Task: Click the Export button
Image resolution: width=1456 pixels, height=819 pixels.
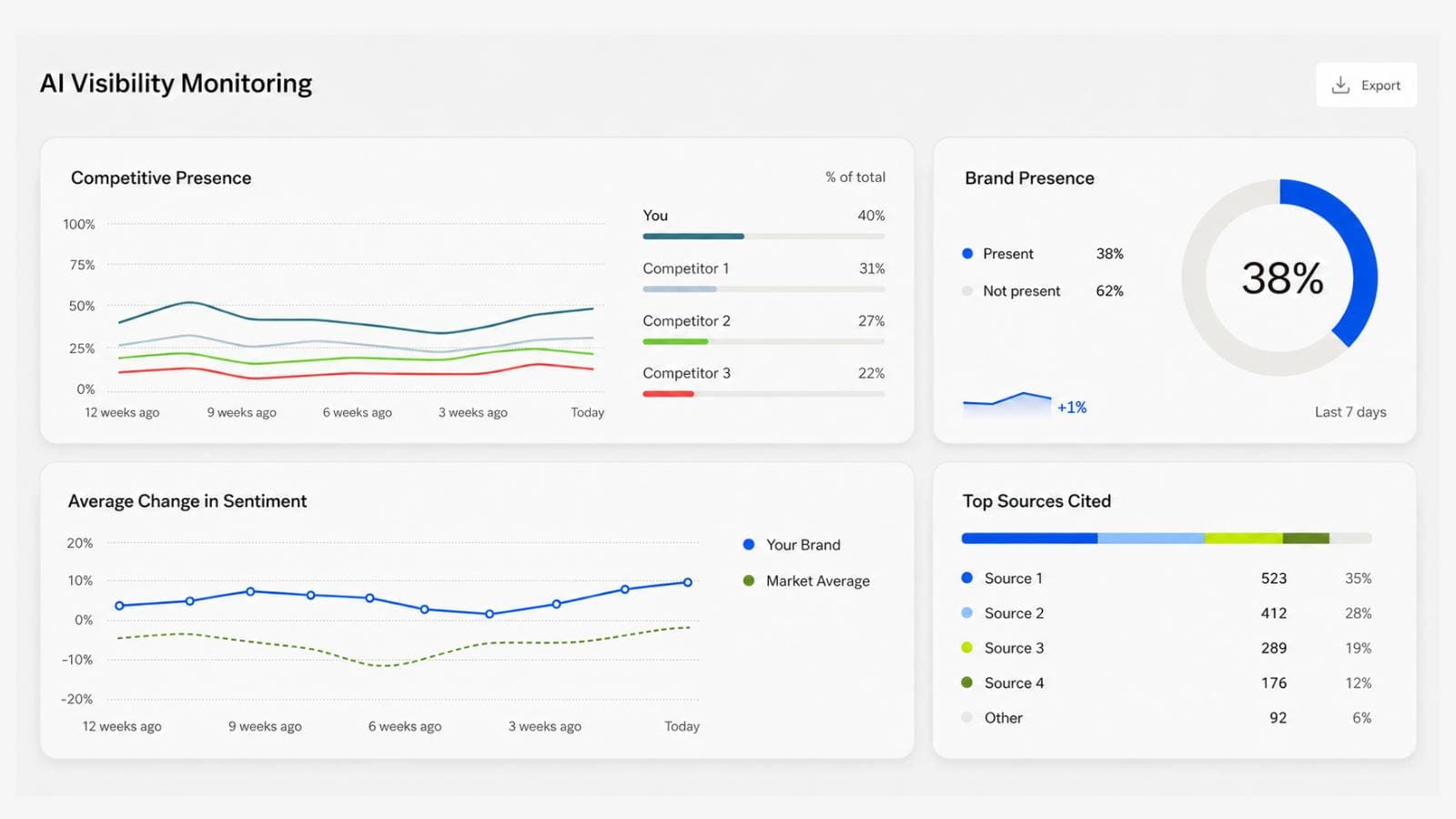Action: point(1366,85)
